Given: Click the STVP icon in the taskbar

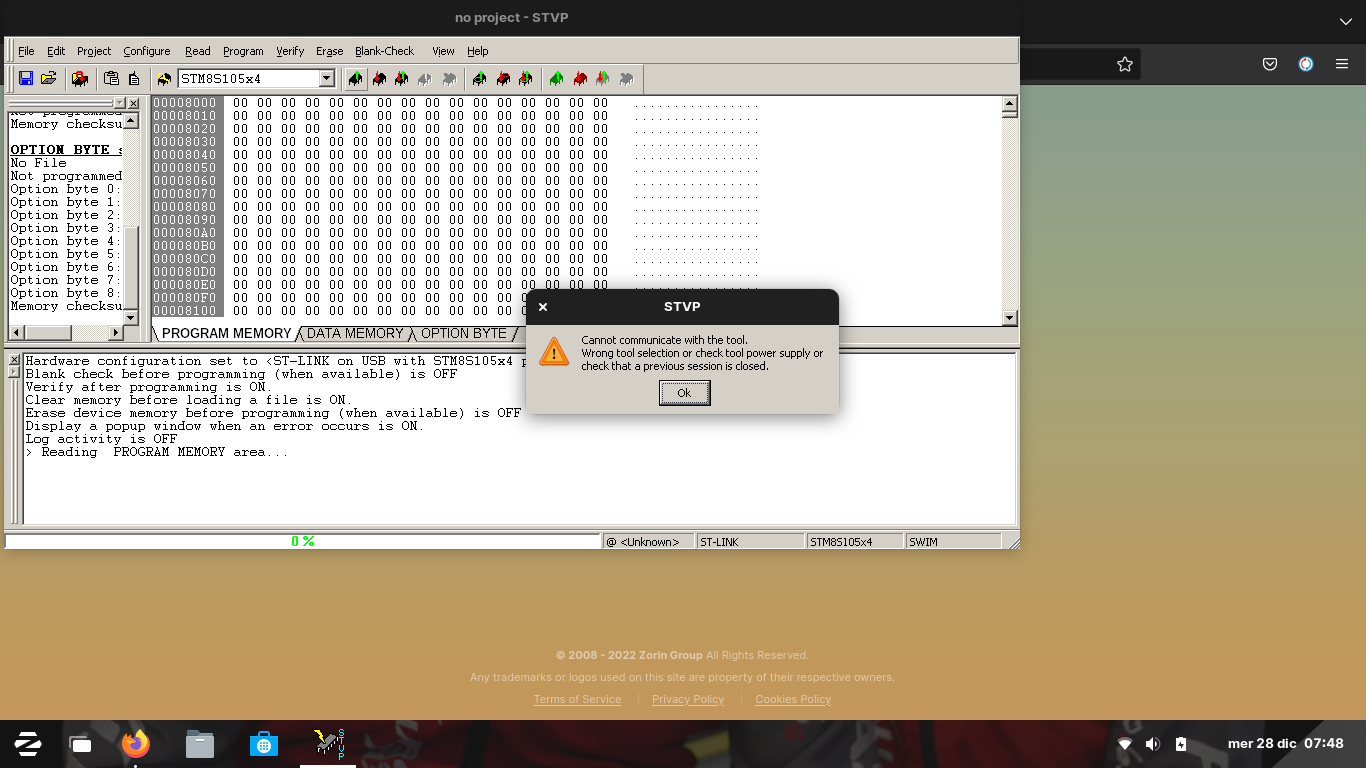Looking at the screenshot, I should pyautogui.click(x=329, y=744).
